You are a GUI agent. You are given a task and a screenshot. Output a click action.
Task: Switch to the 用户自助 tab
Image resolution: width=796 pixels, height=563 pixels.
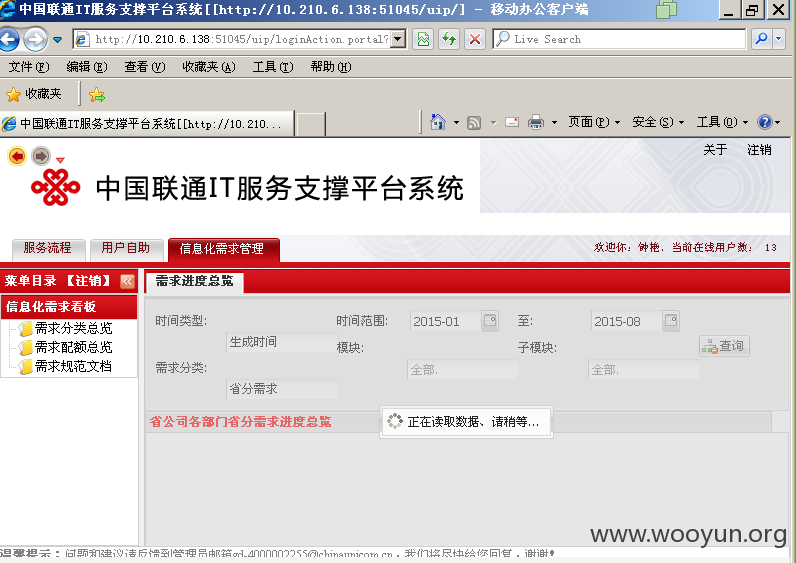pos(126,248)
